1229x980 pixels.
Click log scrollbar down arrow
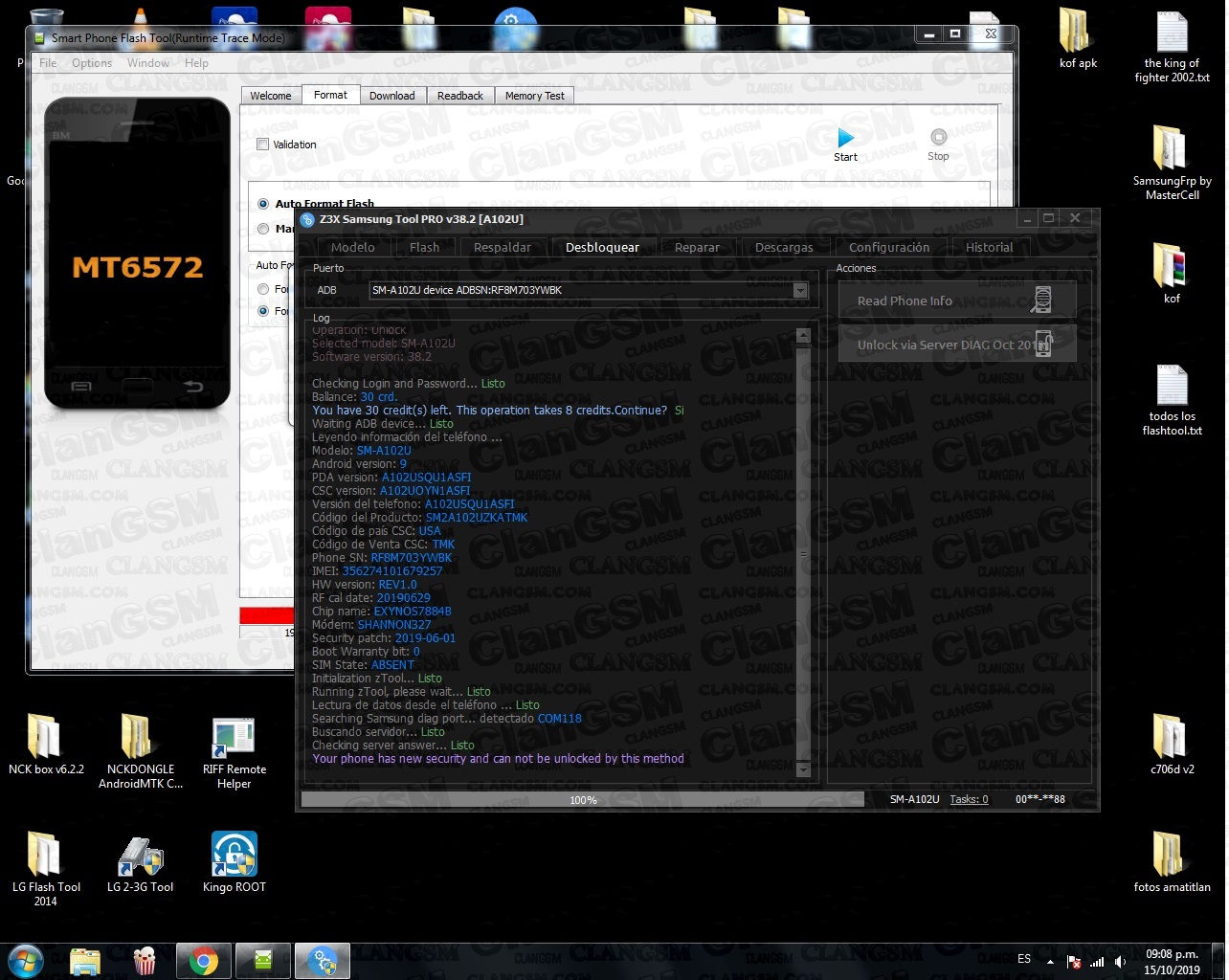pos(803,769)
